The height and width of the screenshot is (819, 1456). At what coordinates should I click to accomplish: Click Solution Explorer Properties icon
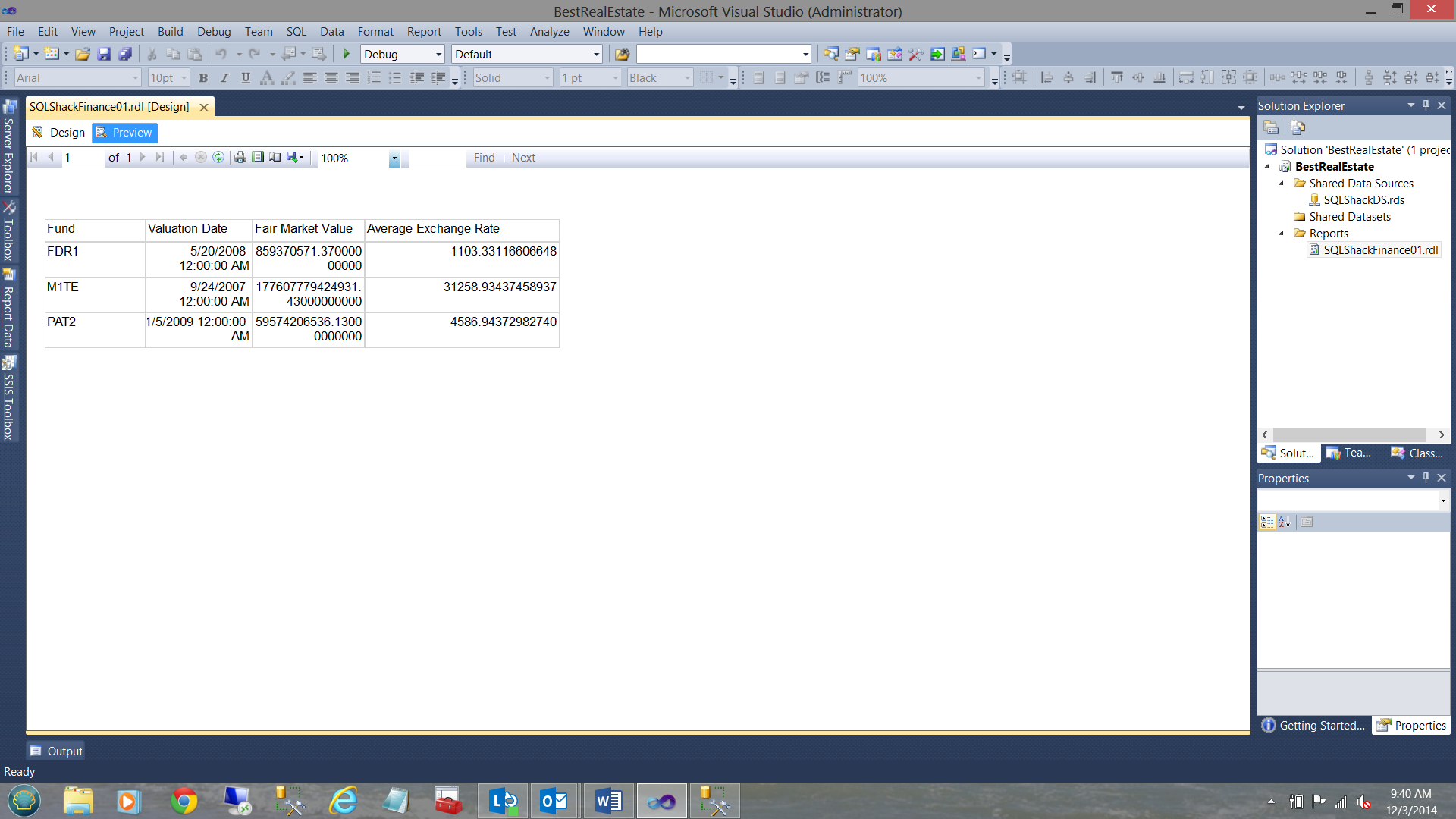click(1272, 127)
